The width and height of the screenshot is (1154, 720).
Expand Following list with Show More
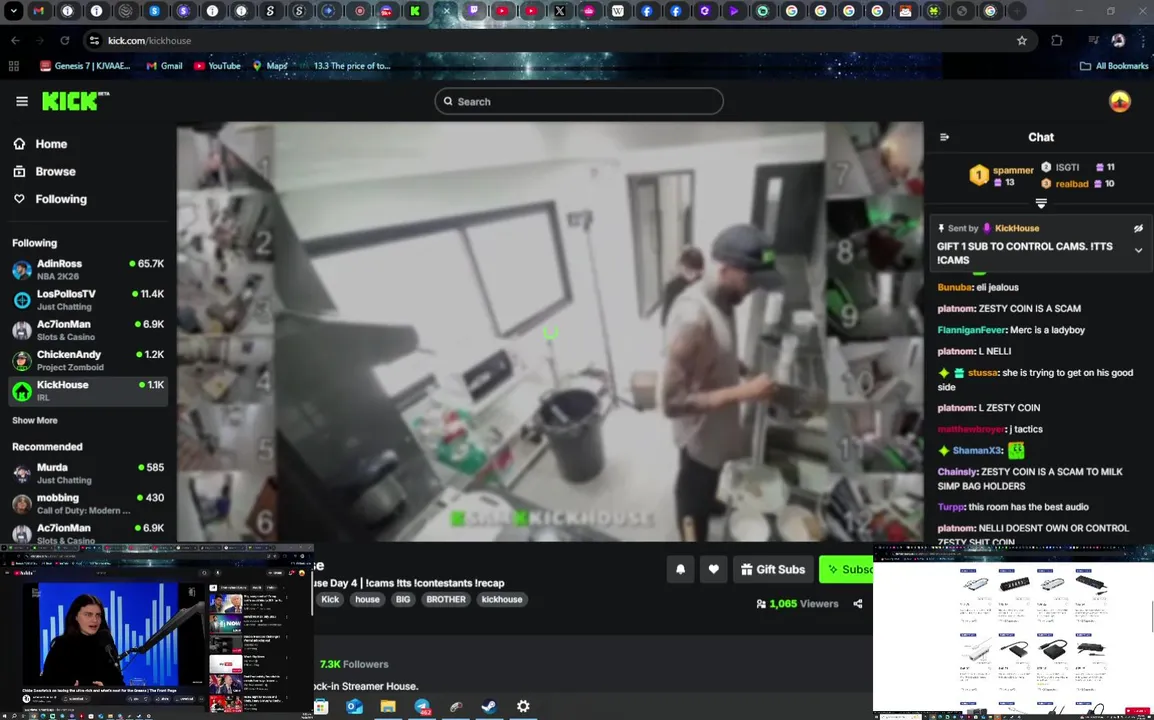coord(35,420)
